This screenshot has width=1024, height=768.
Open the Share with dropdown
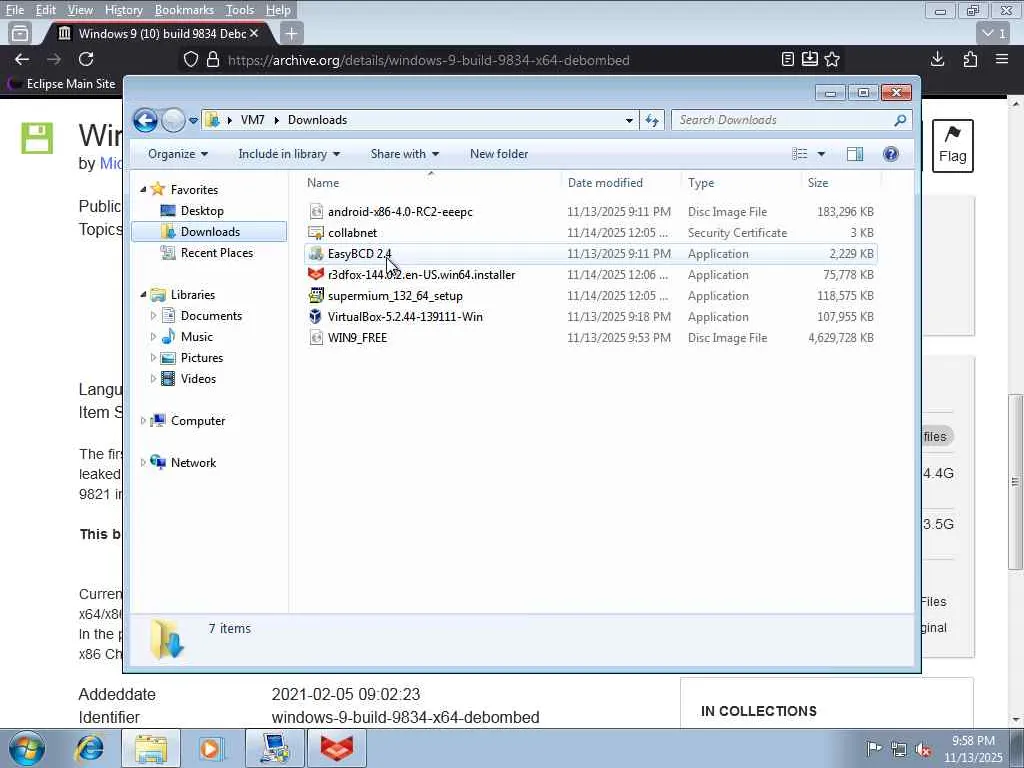point(404,154)
